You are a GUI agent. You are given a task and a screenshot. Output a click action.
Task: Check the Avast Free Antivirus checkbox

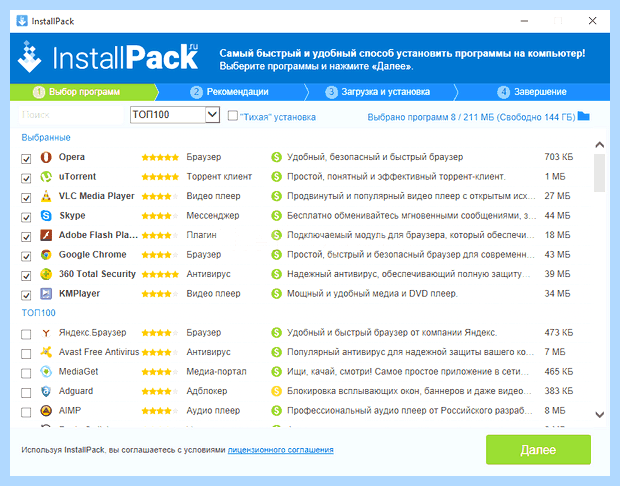26,354
